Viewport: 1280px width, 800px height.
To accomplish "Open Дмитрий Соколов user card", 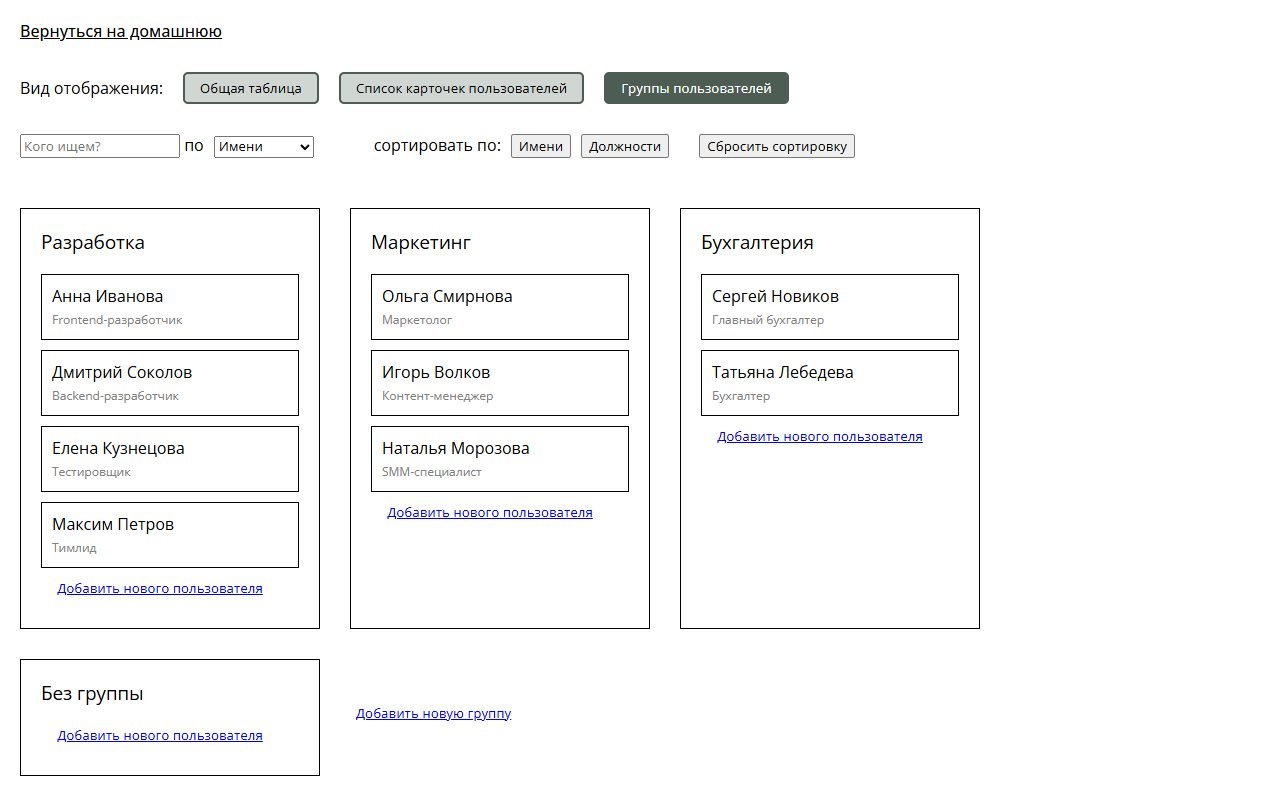I will (x=170, y=383).
